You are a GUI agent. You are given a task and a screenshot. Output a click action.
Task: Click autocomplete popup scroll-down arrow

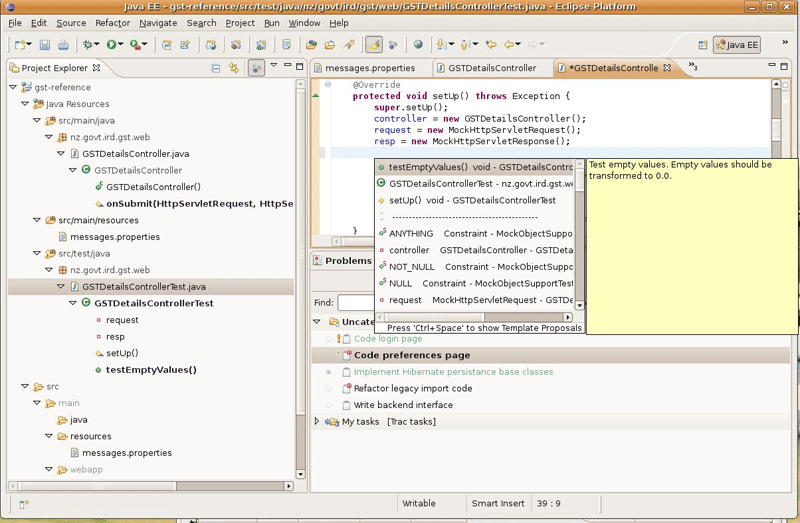(x=580, y=305)
